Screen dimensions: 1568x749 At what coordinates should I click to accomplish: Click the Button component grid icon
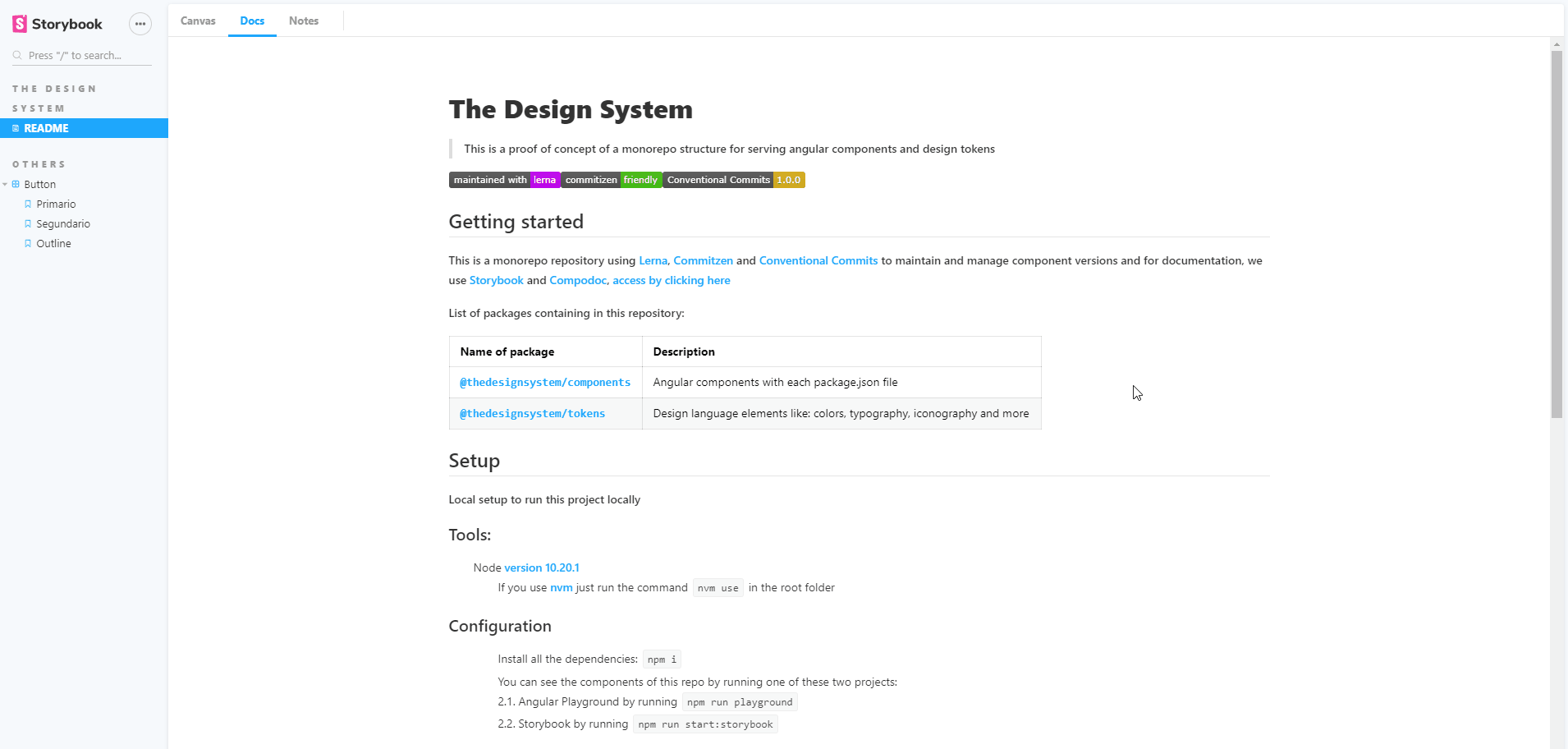tap(16, 184)
